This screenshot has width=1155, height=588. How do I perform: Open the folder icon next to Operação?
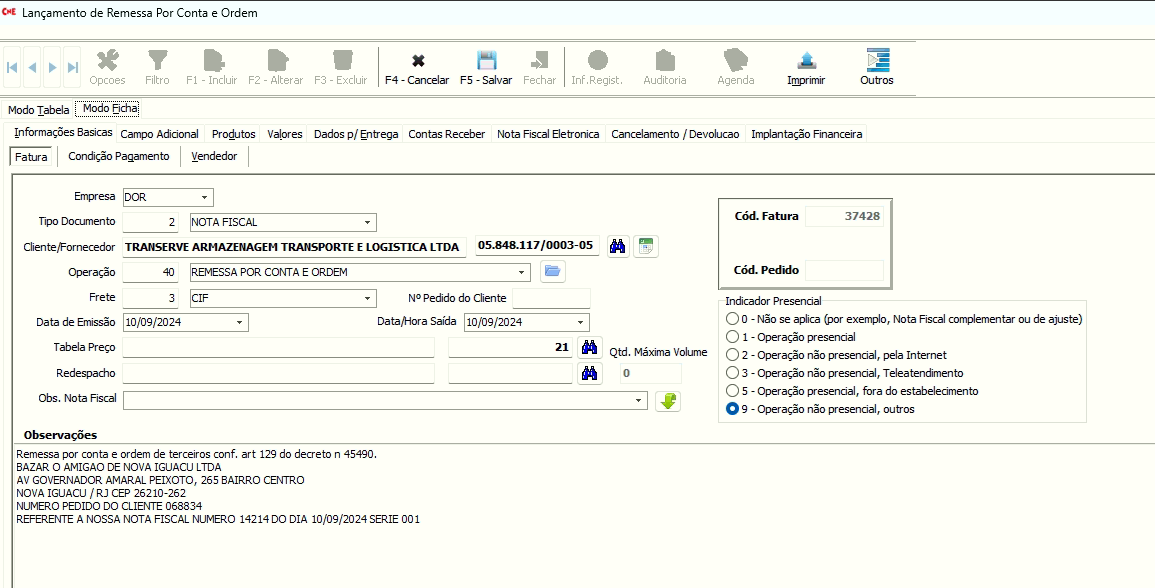pos(553,271)
